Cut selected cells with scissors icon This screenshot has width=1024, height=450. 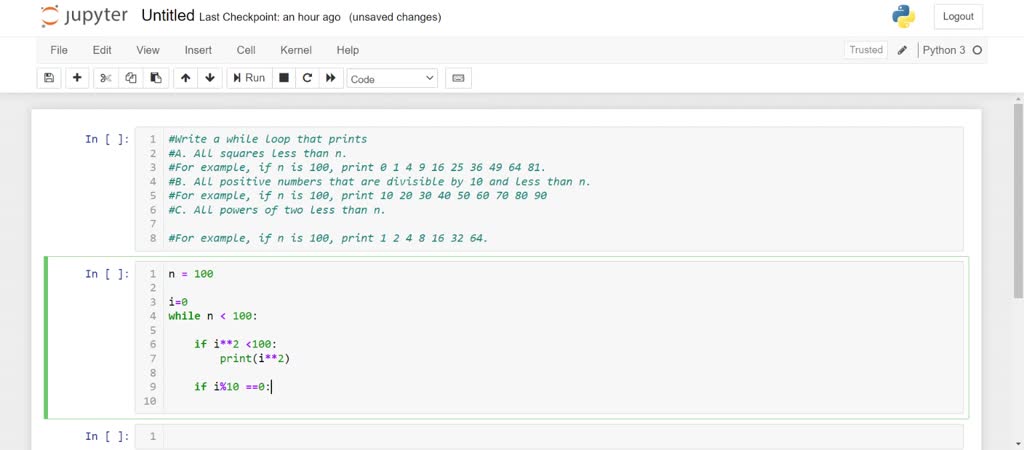click(x=106, y=78)
